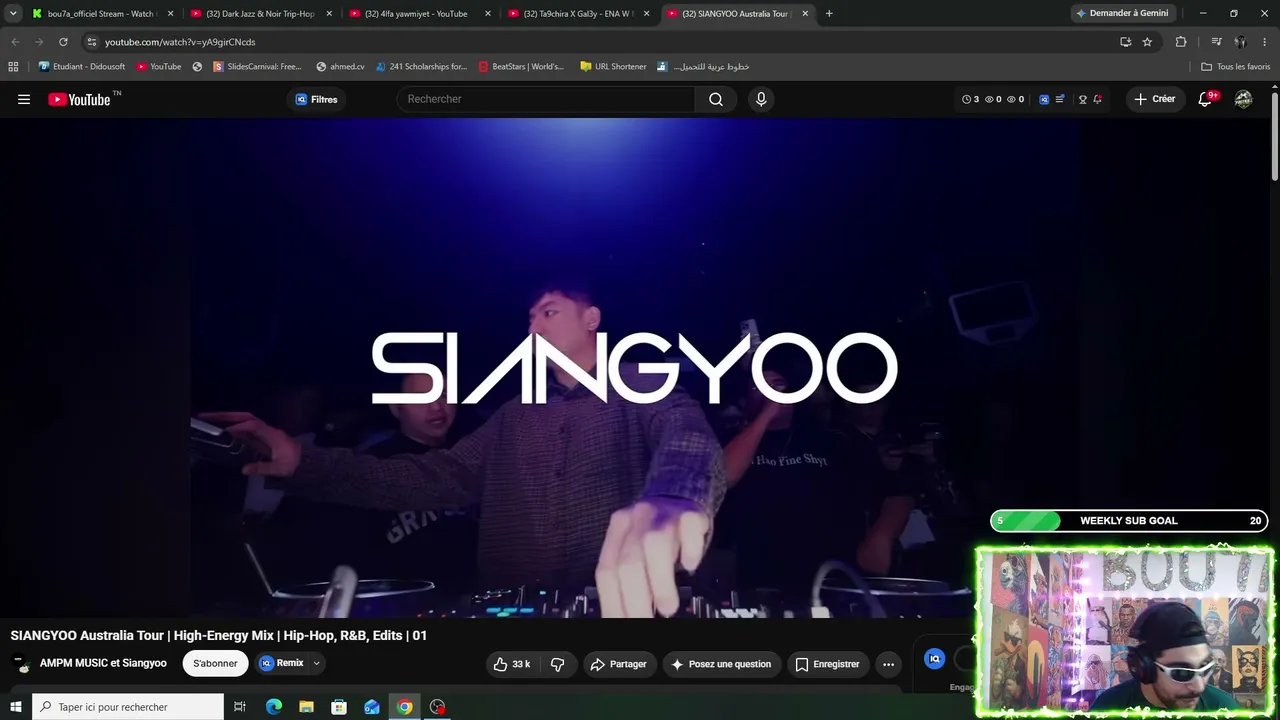
Task: Open a new browser tab
Action: tap(829, 14)
